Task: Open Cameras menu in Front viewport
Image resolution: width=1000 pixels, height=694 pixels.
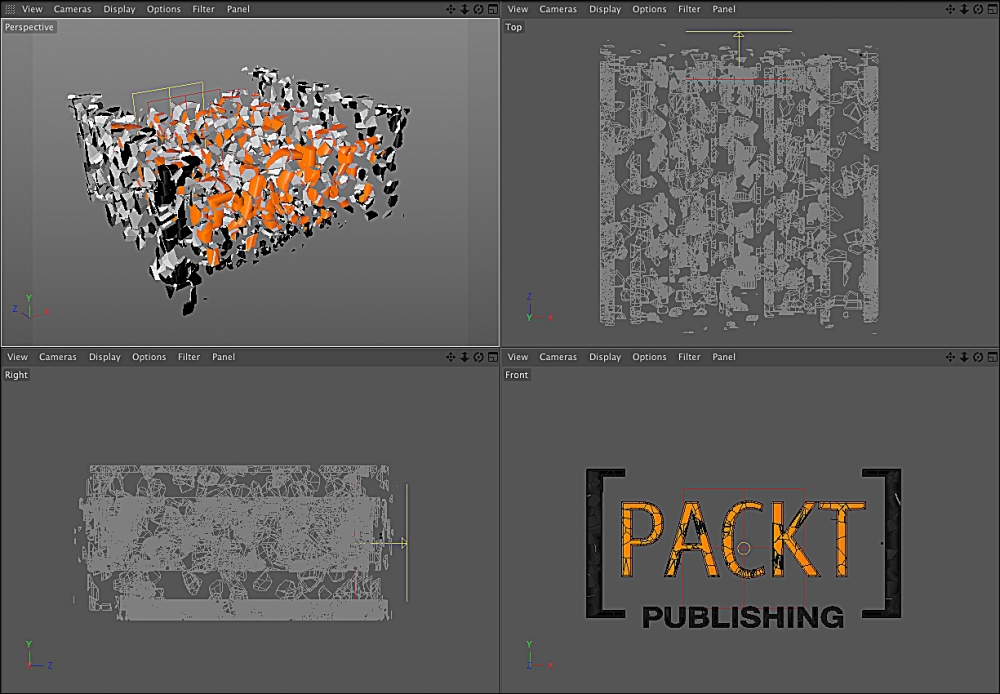Action: [557, 357]
